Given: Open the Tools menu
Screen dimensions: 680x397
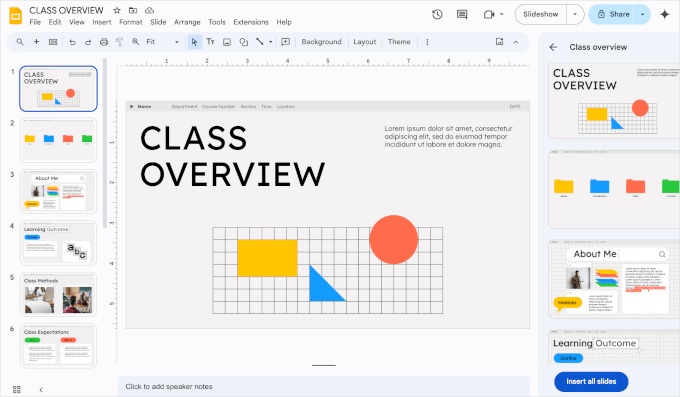Looking at the screenshot, I should point(217,22).
